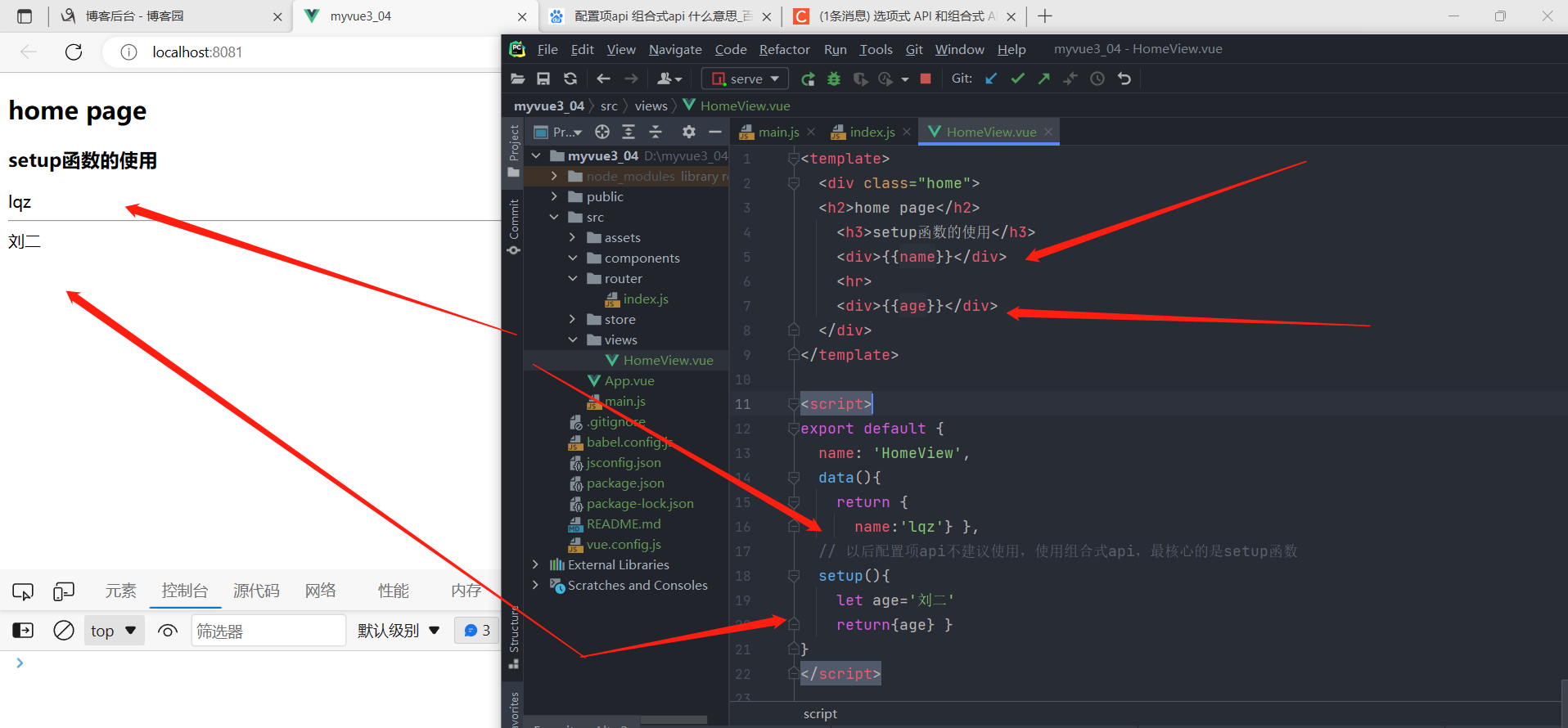Open the 默认级别 log level dropdown
The height and width of the screenshot is (728, 1568).
pos(399,631)
